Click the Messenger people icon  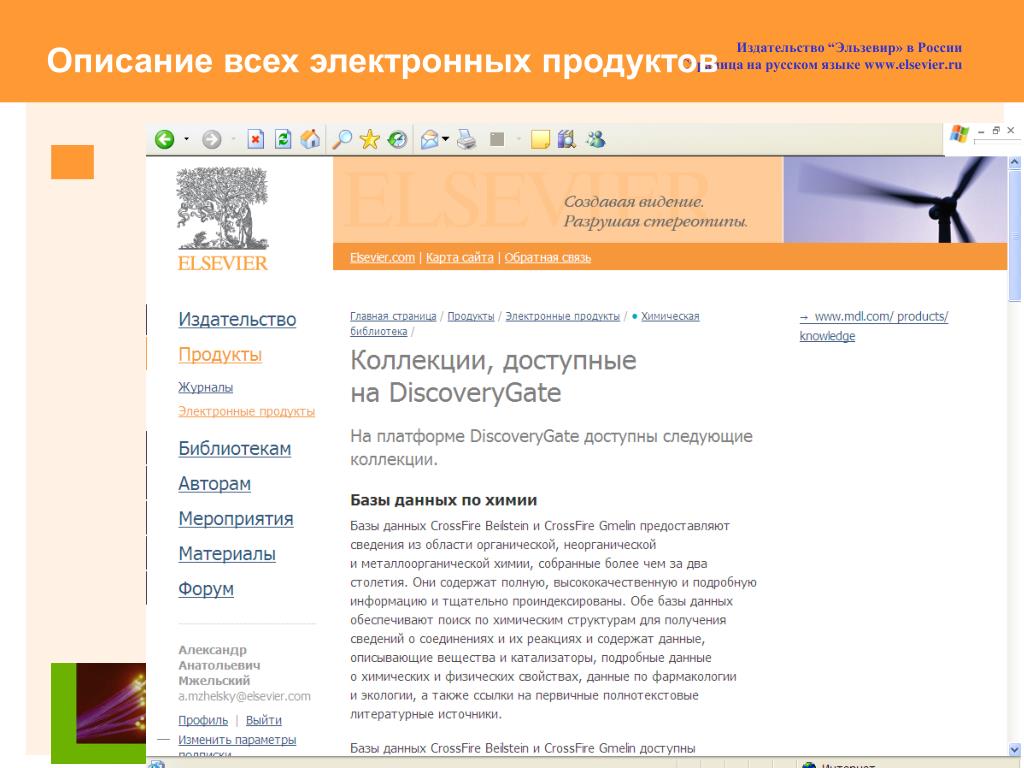point(596,139)
